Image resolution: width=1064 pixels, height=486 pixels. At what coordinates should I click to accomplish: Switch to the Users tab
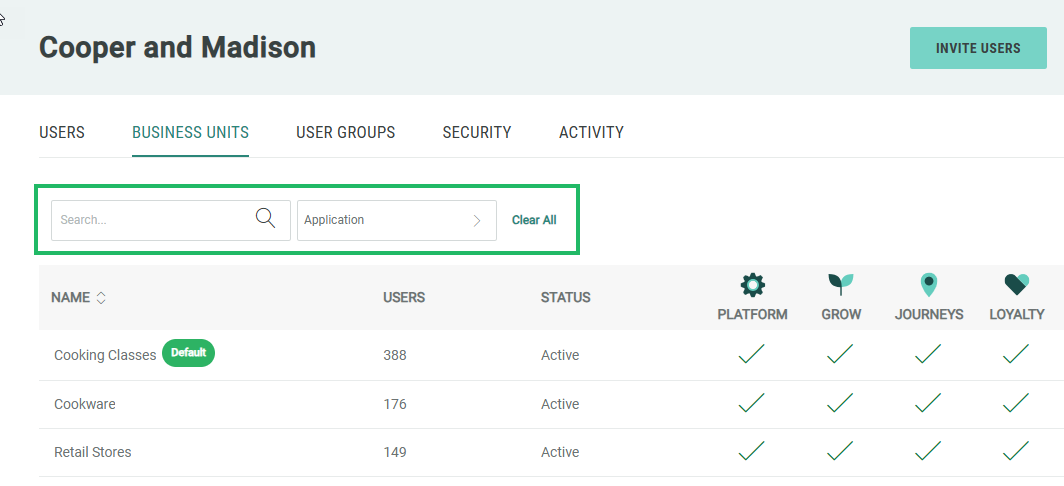pyautogui.click(x=62, y=132)
